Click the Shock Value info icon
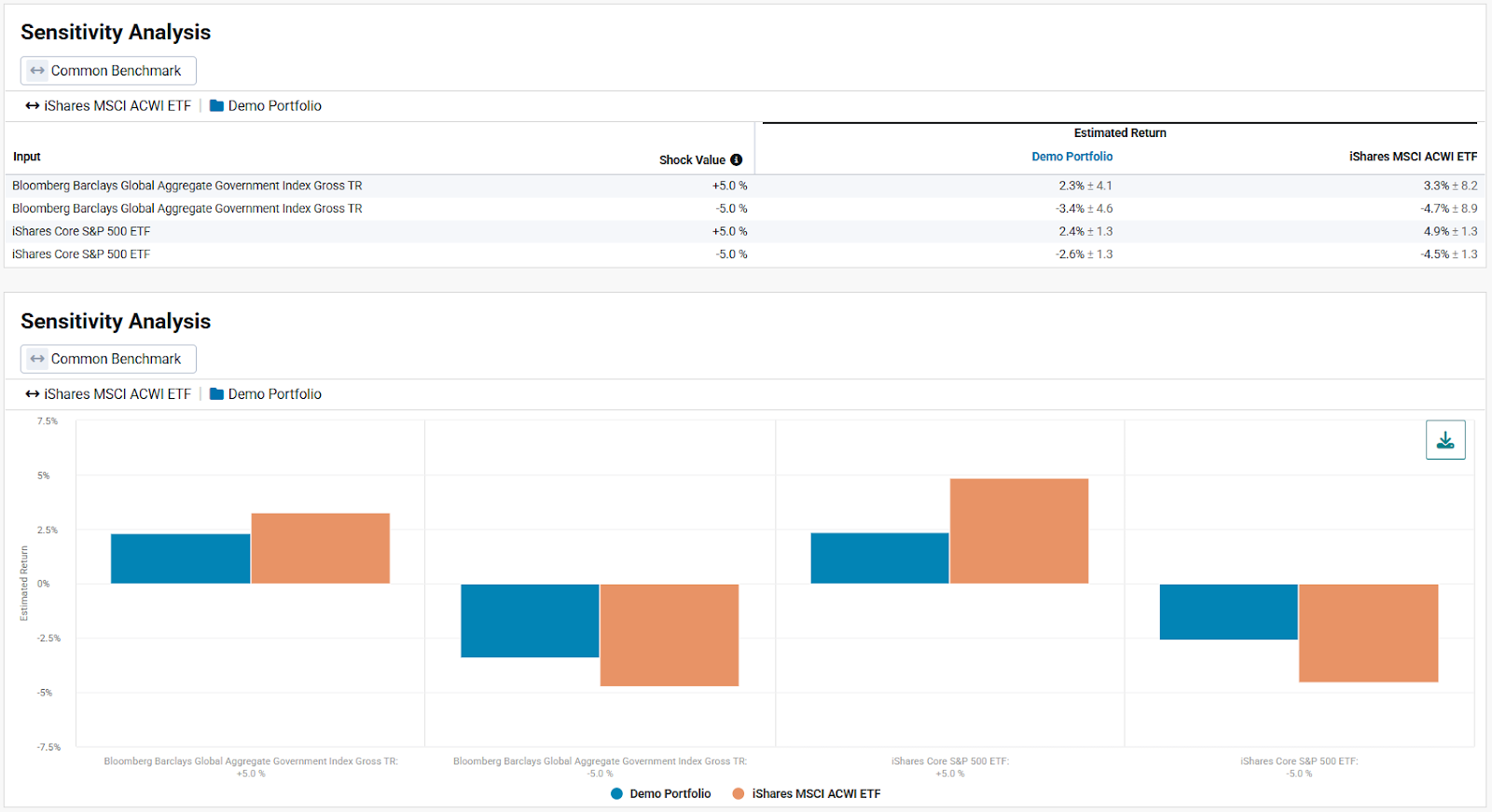The height and width of the screenshot is (812, 1492). point(736,160)
